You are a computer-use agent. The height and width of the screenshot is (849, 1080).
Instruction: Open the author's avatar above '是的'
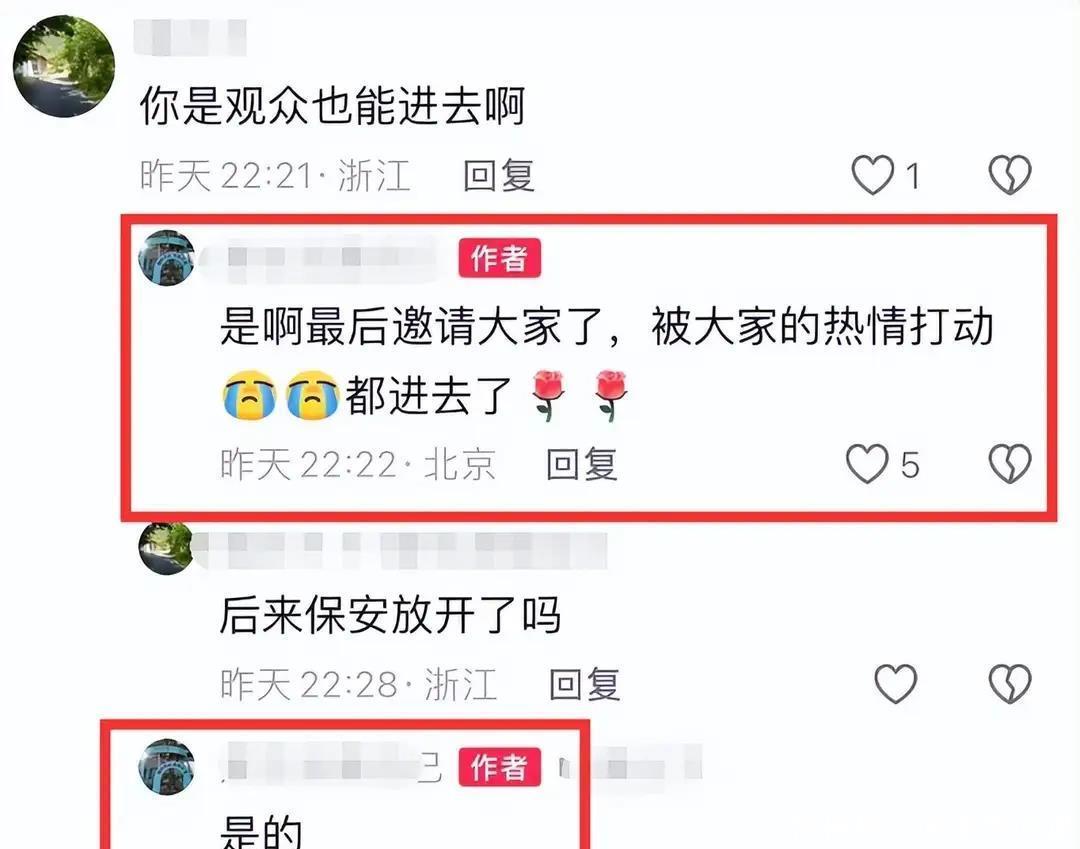166,766
